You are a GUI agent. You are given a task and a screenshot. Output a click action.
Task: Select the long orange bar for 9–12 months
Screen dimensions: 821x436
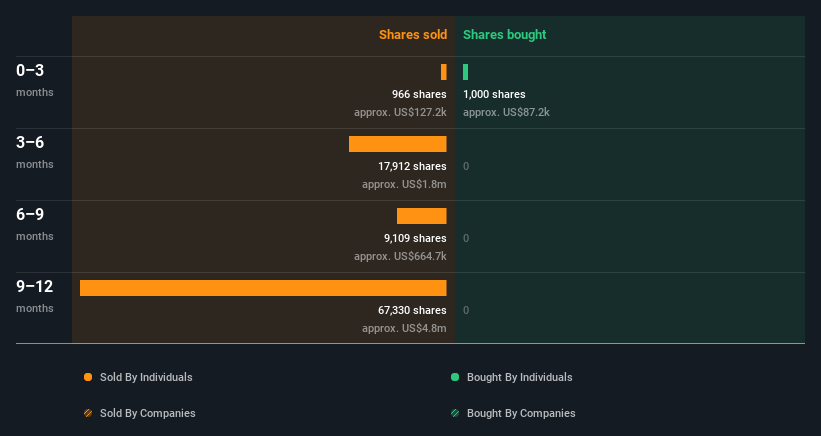(x=263, y=288)
